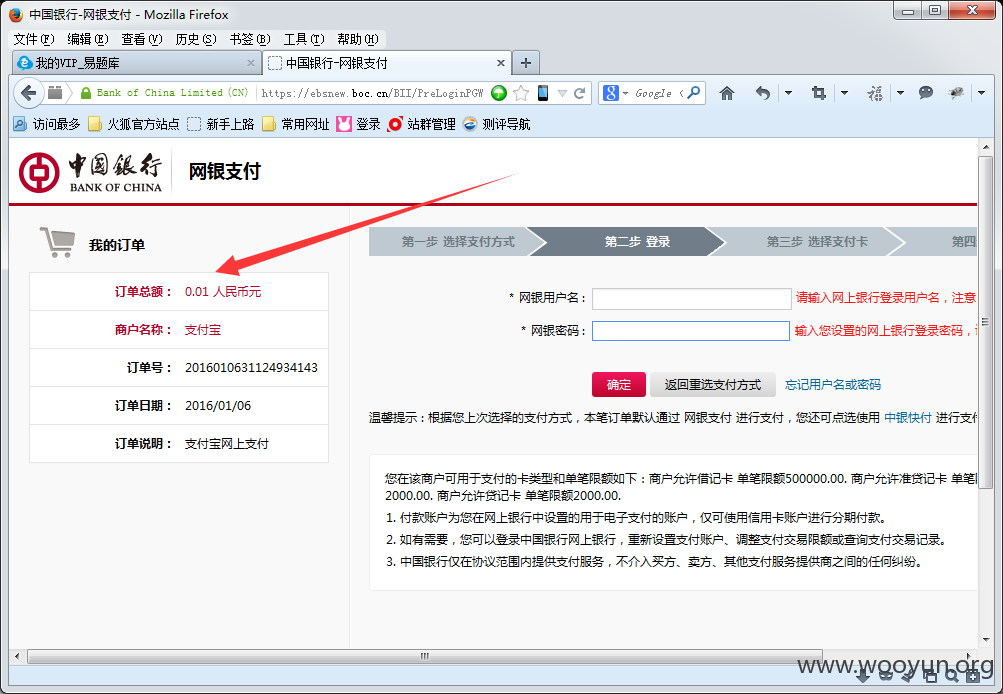Open the address bar history dropdown arrow
The image size is (1003, 694).
click(x=562, y=93)
